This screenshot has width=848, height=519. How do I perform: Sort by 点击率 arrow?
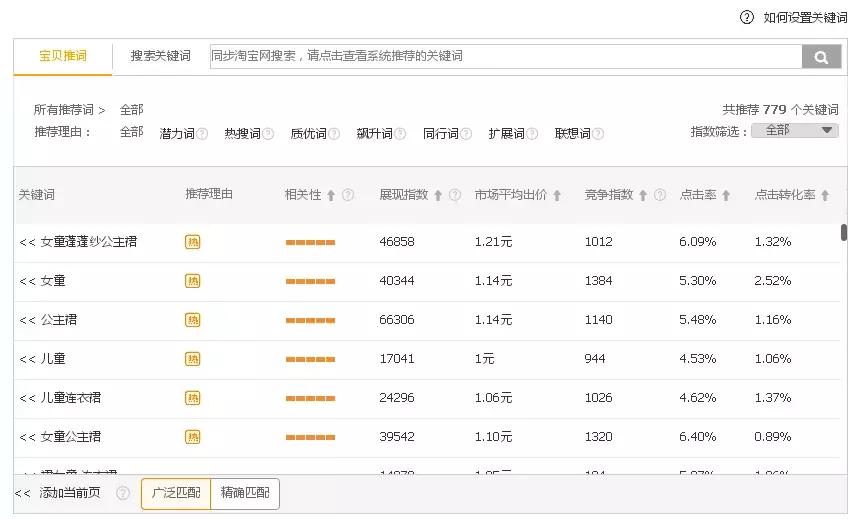tap(726, 195)
